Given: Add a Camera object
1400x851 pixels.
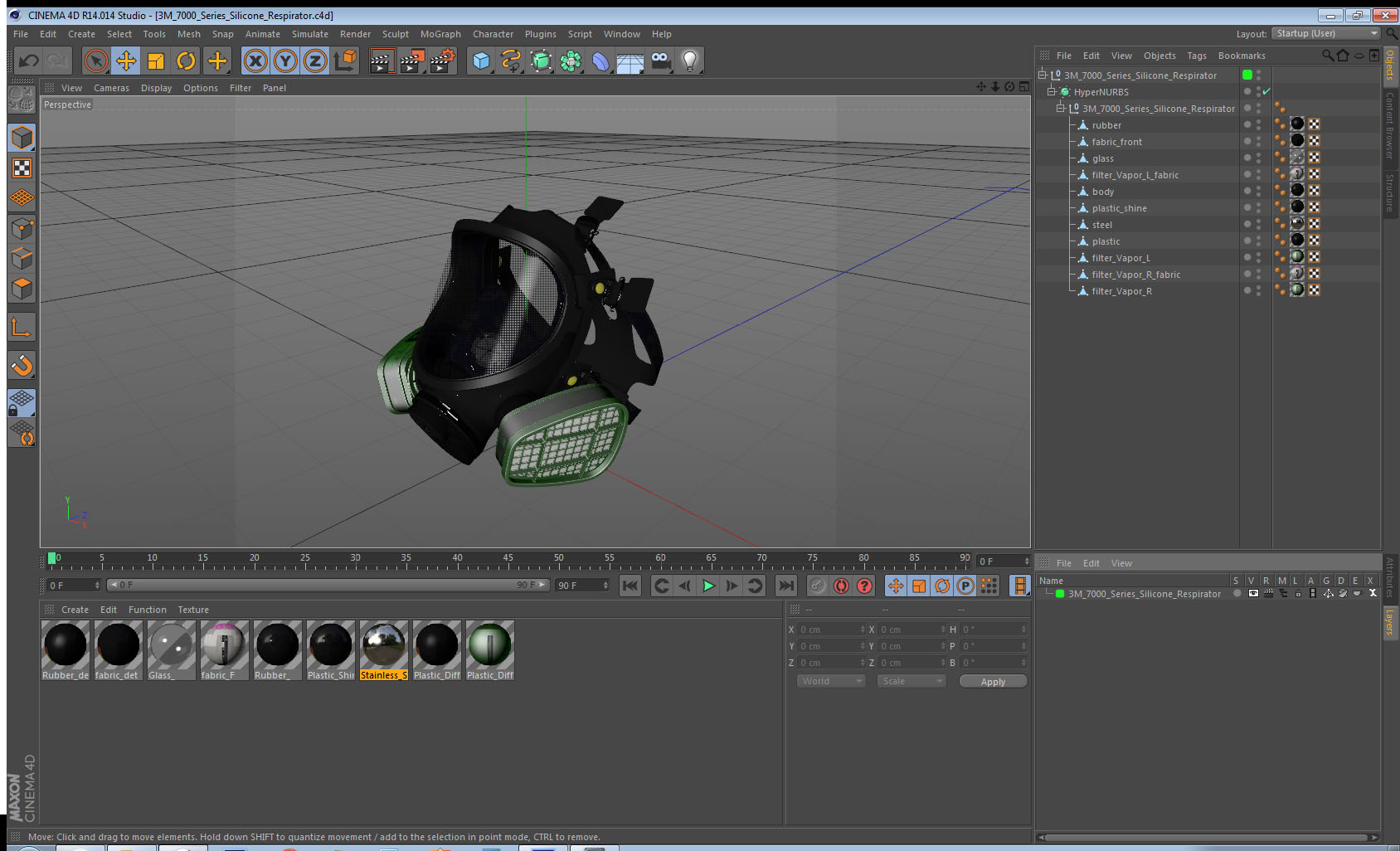Looking at the screenshot, I should click(661, 61).
